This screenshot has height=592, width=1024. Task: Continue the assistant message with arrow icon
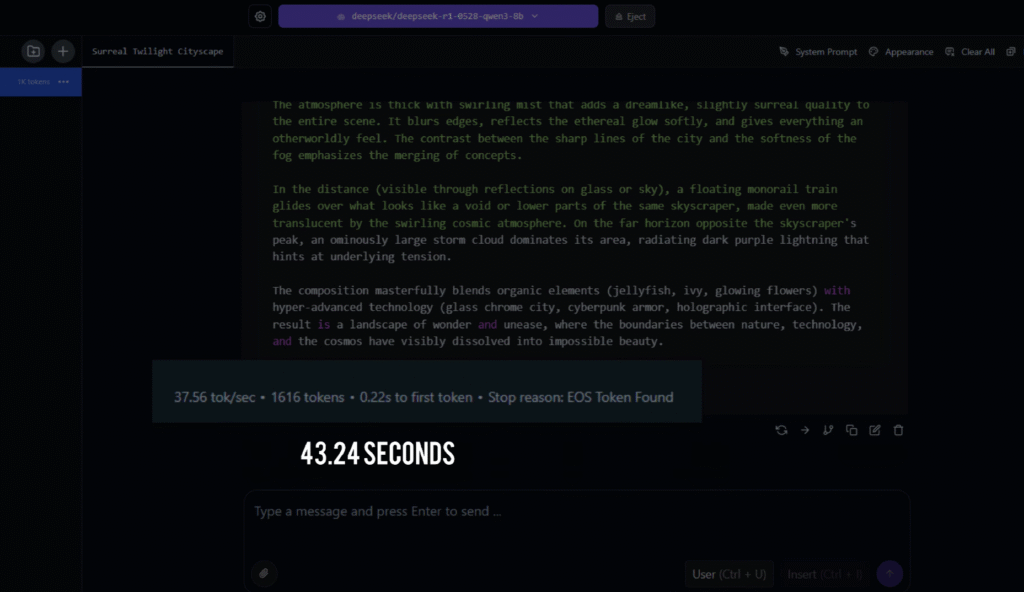(x=804, y=430)
